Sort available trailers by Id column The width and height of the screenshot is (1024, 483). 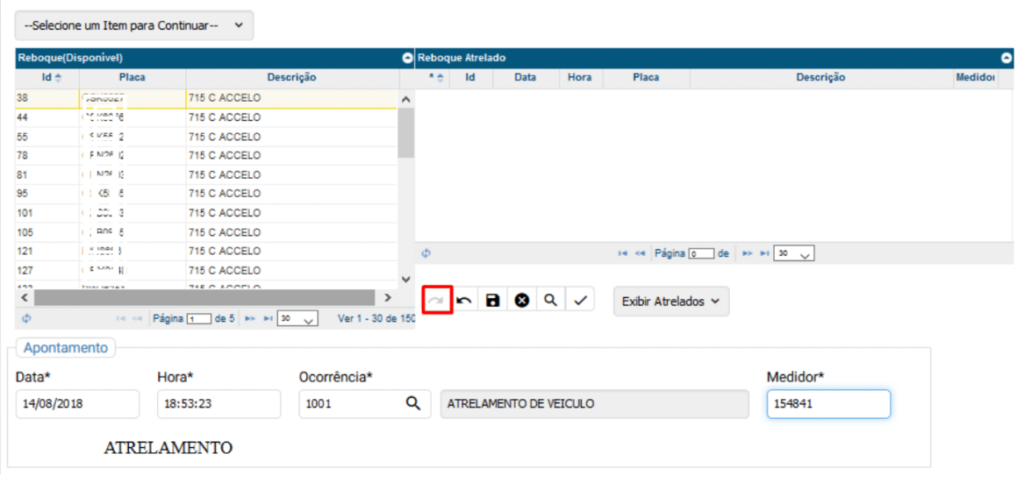pyautogui.click(x=47, y=77)
